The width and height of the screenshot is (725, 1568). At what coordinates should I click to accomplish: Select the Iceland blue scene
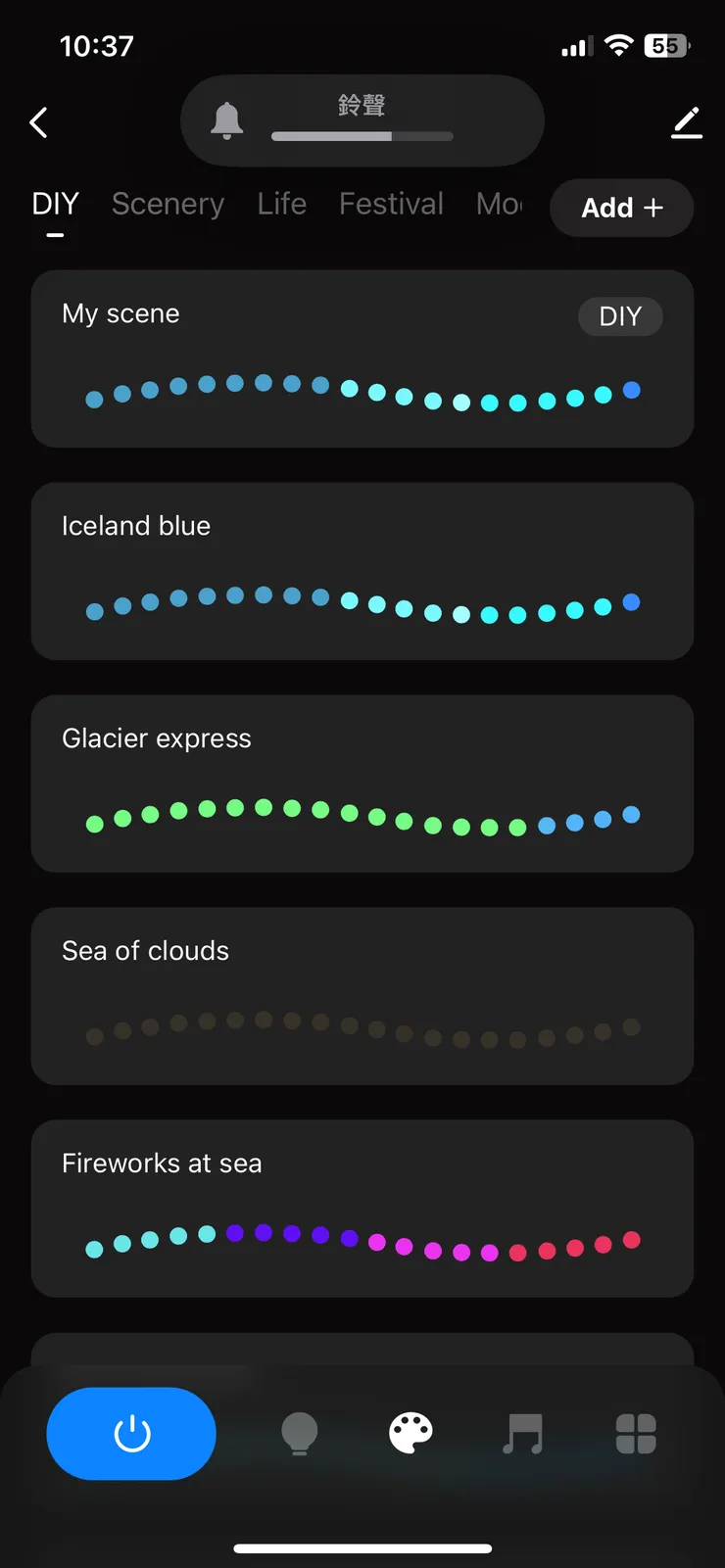[362, 571]
